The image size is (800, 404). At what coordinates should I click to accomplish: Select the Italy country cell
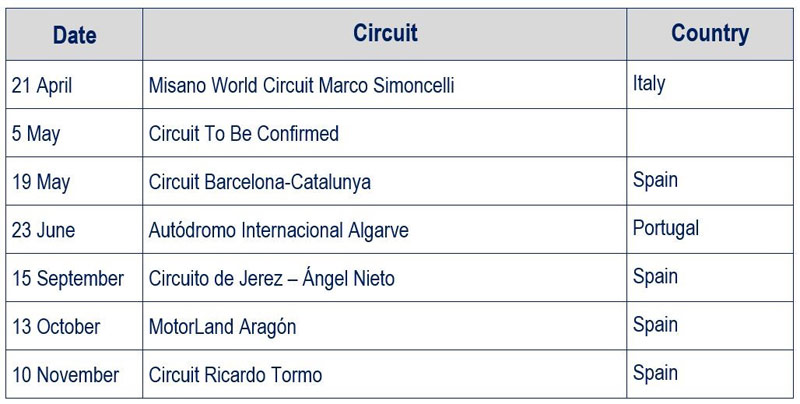pos(649,84)
